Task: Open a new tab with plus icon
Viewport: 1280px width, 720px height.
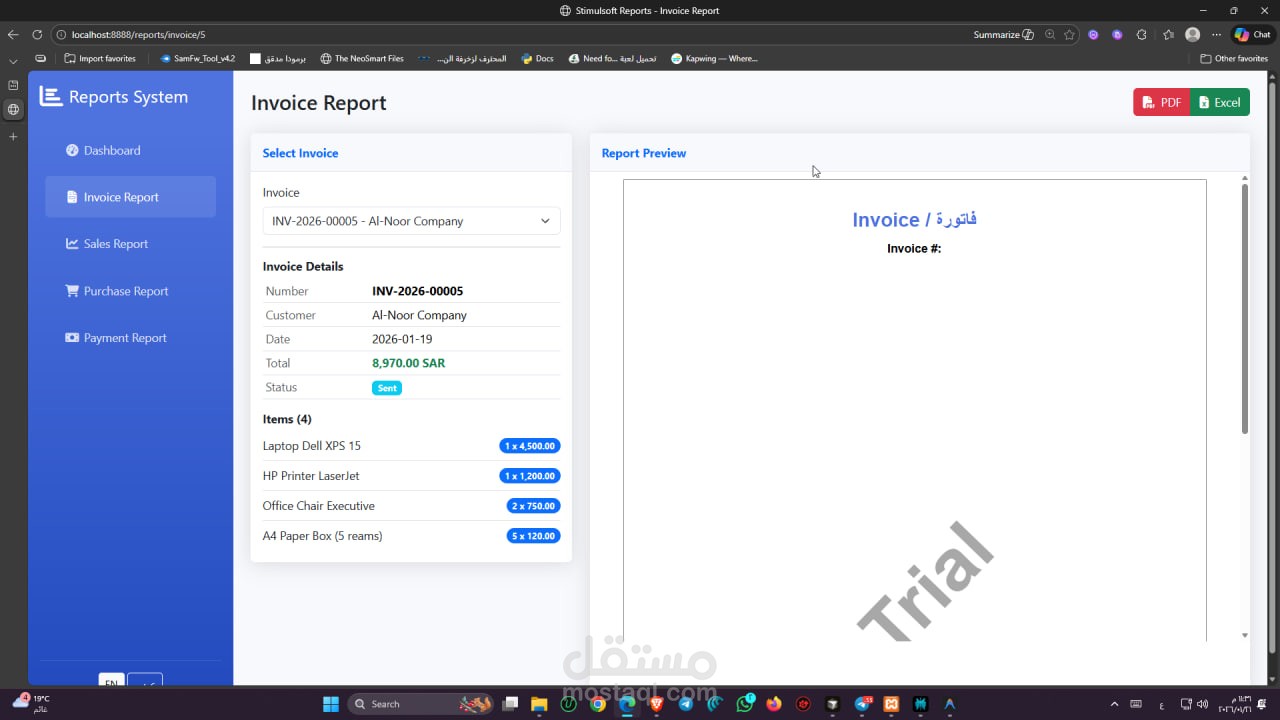Action: [x=13, y=136]
